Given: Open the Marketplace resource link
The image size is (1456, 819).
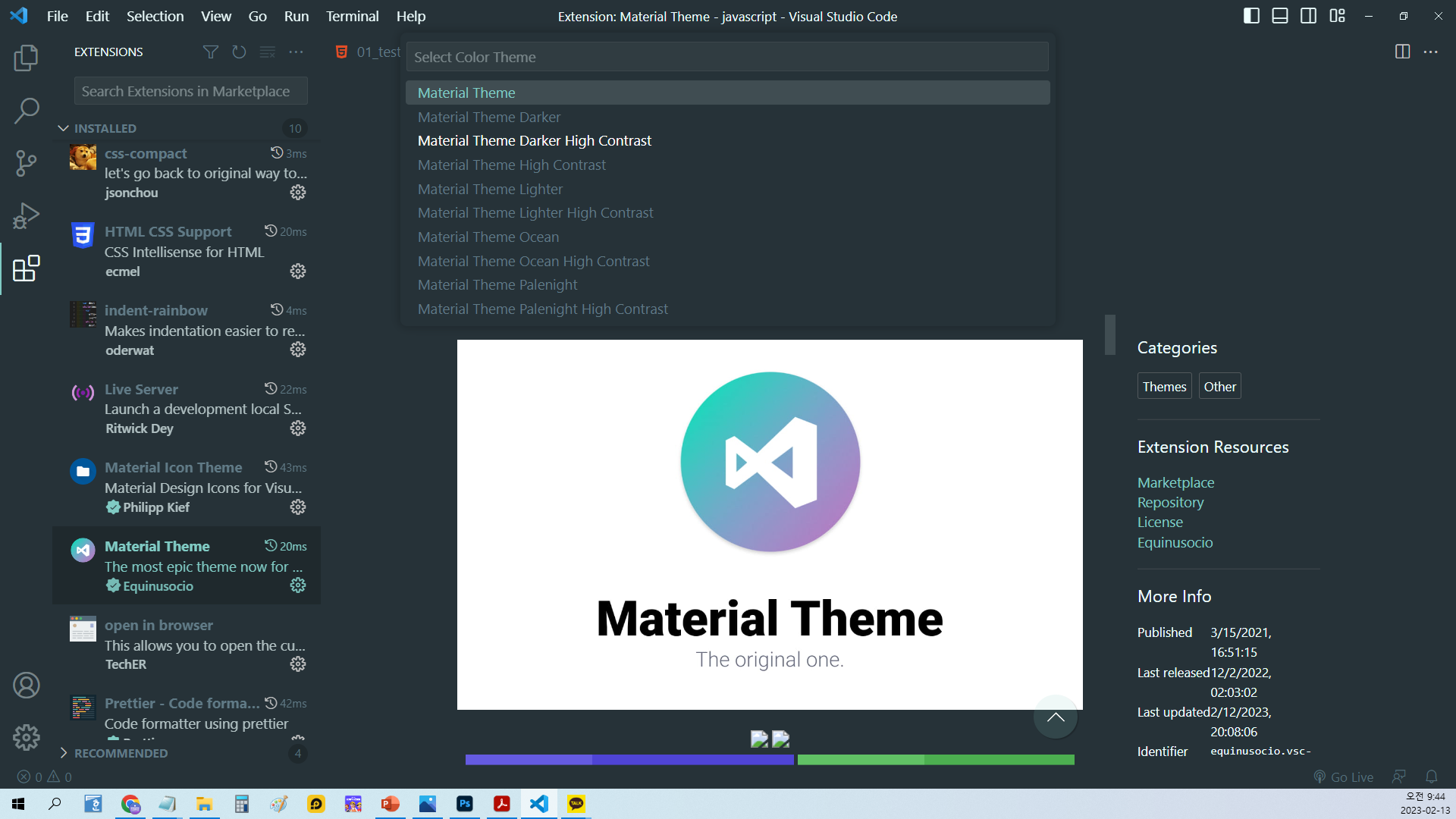Looking at the screenshot, I should pos(1175,482).
